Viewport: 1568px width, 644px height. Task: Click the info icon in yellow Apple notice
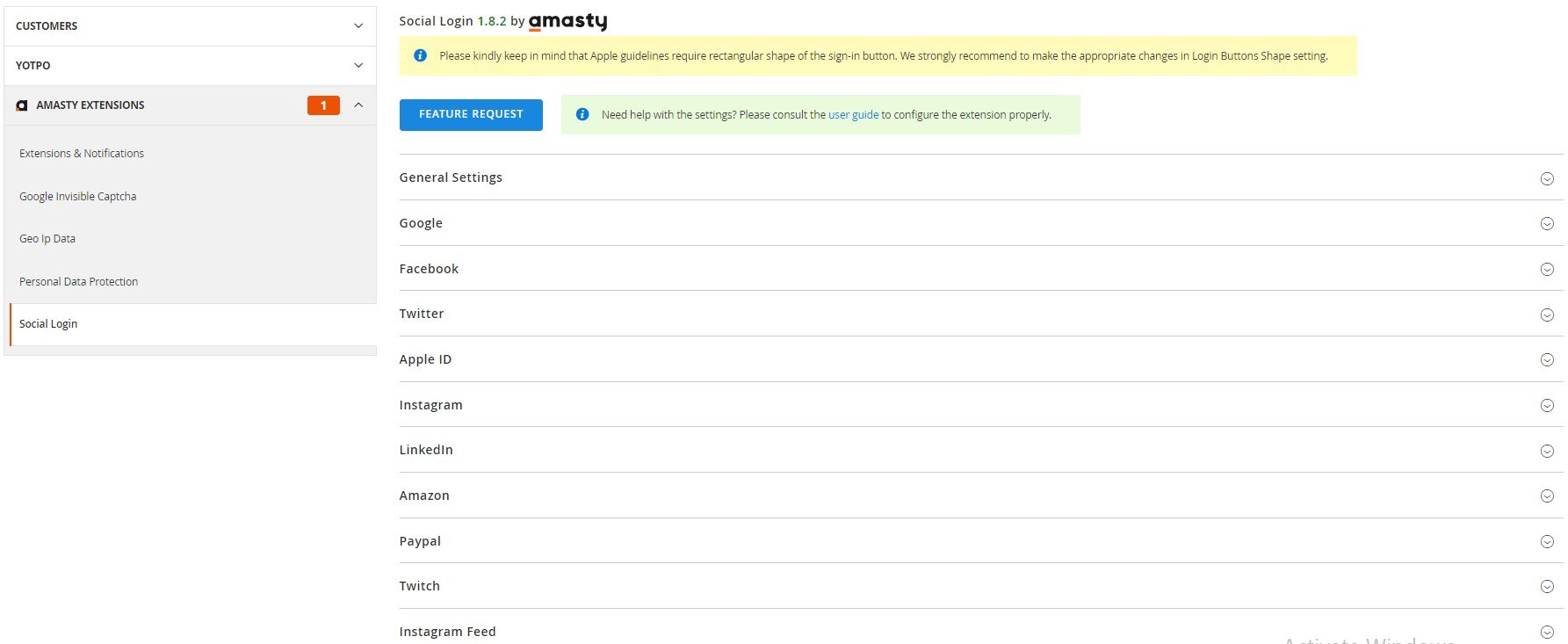click(420, 55)
